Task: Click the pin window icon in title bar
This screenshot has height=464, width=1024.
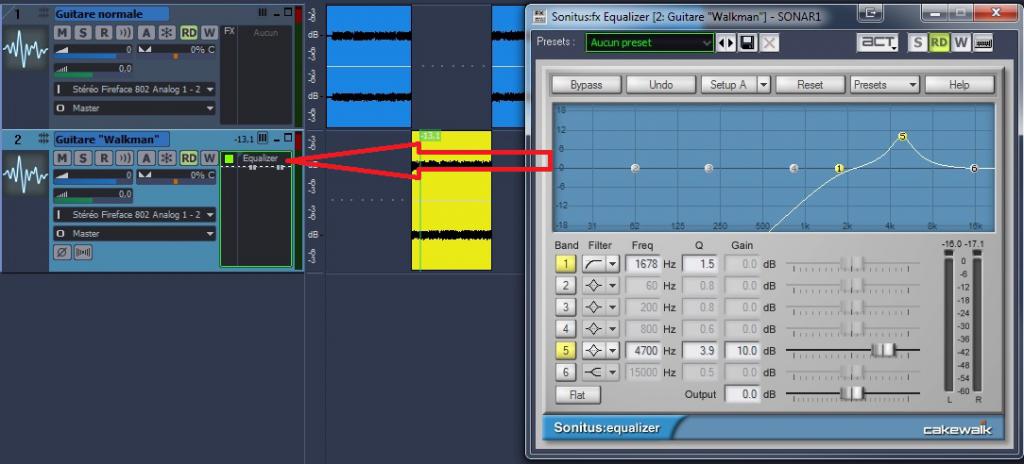Action: coord(871,12)
